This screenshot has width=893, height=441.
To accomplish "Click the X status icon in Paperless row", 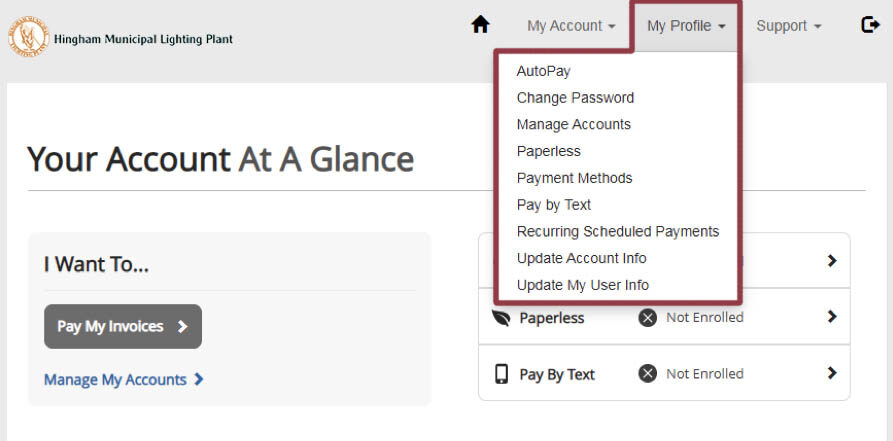I will (648, 317).
